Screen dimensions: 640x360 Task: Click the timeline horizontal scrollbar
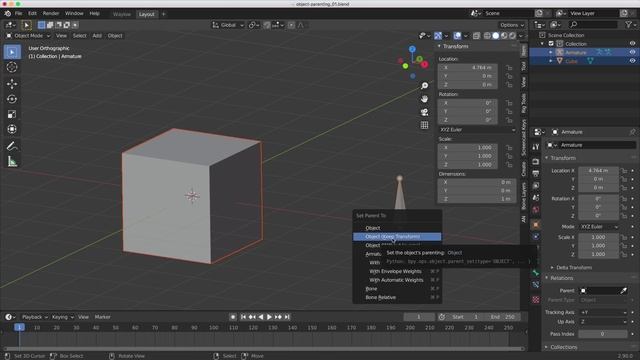pos(264,349)
